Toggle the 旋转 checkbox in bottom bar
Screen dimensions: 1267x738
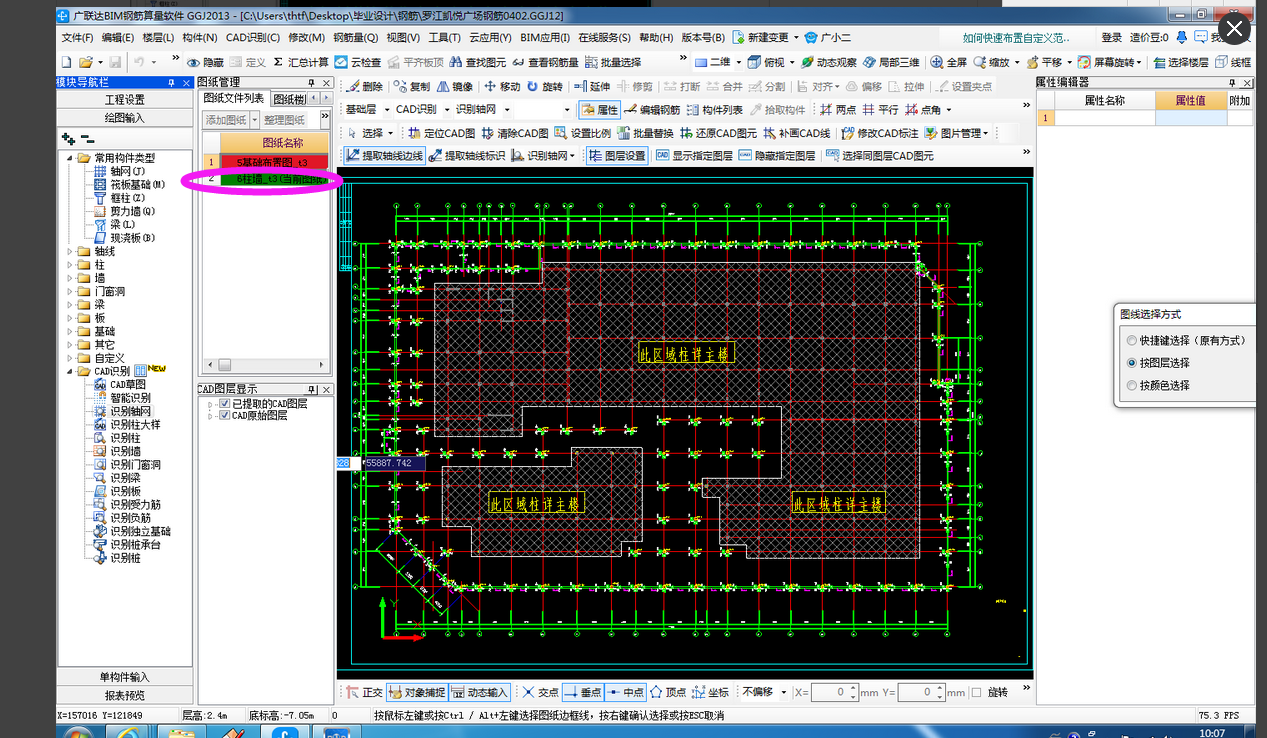[x=978, y=692]
